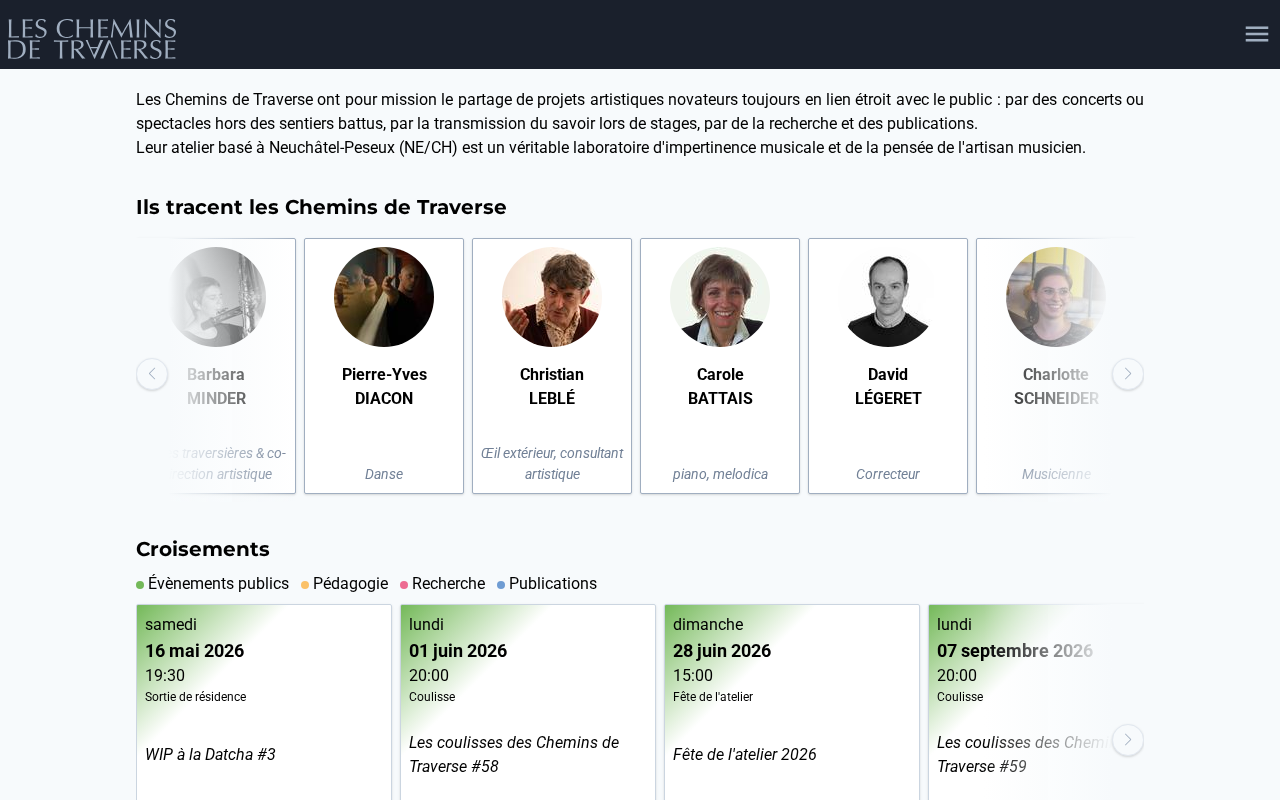Image resolution: width=1280 pixels, height=800 pixels.
Task: Click the Les Chemins de Traverse logo
Action: click(92, 38)
